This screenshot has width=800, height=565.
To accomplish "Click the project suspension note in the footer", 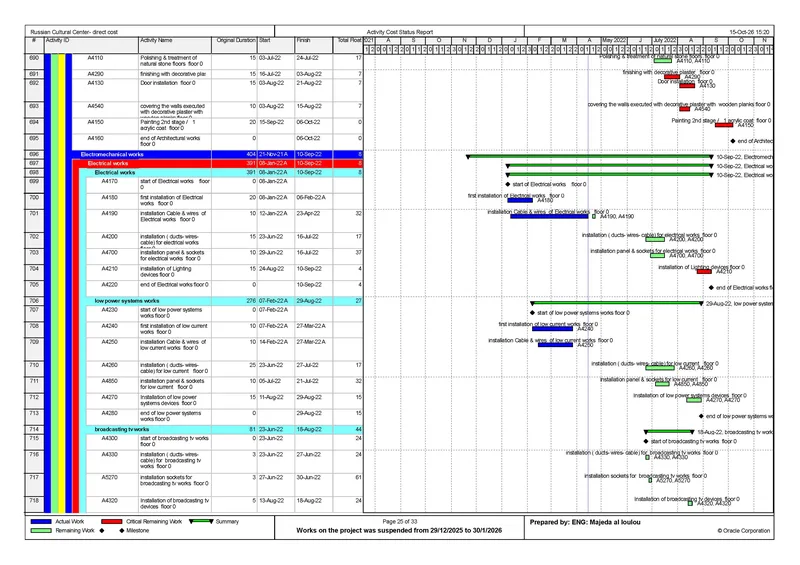I will click(x=399, y=531).
